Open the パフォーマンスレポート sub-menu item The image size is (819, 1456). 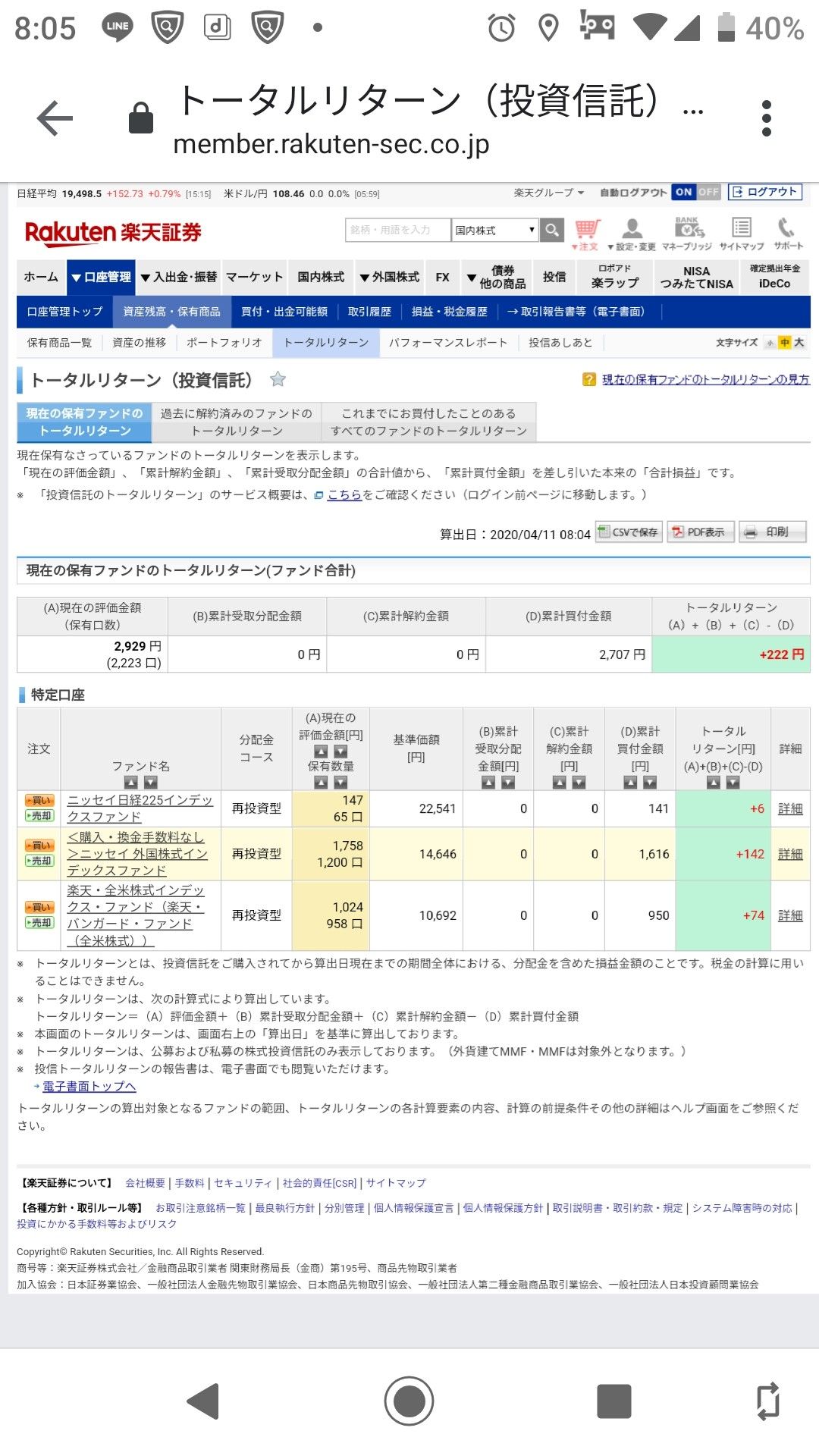coord(447,343)
